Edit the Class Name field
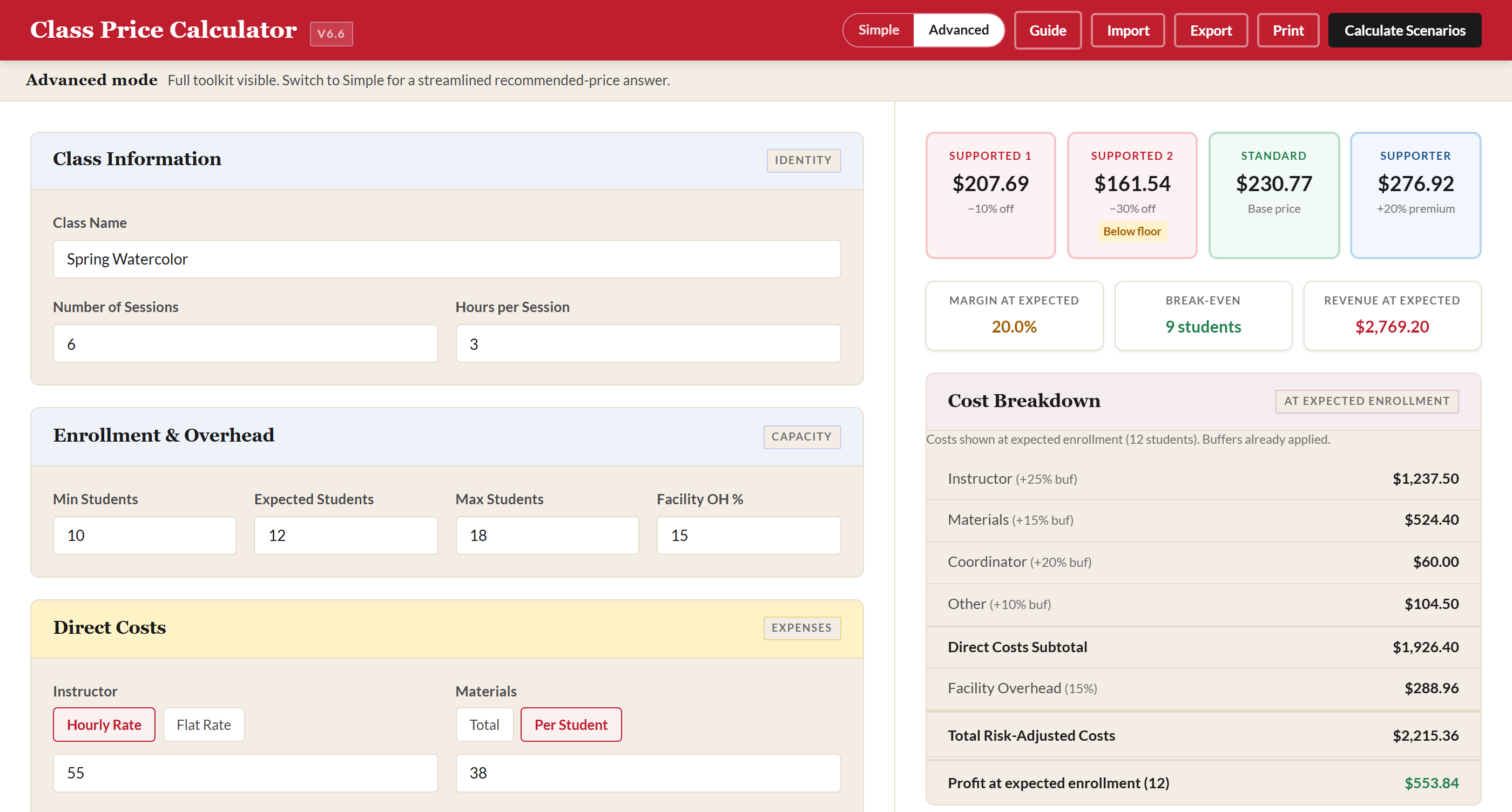Screen dimensions: 1512x812 (x=447, y=259)
